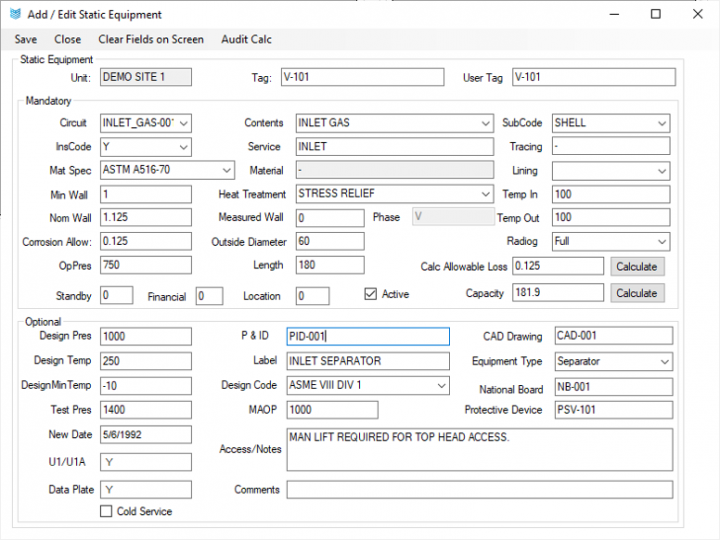Open the InsCode dropdown
Screen dimensions: 720x540
184,147
